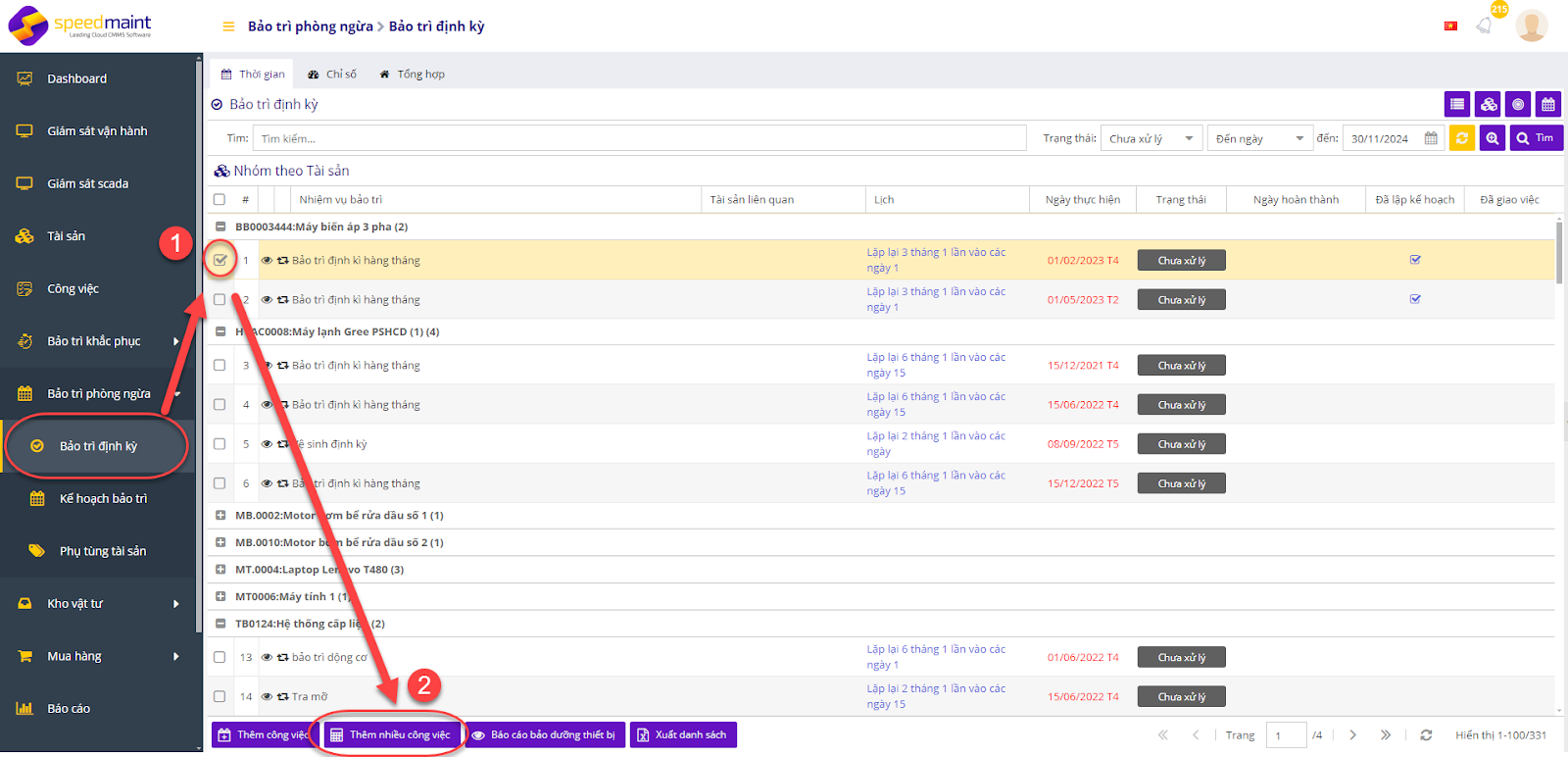The height and width of the screenshot is (757, 1568).
Task: Check the row 13 checkbox
Action: tap(220, 658)
